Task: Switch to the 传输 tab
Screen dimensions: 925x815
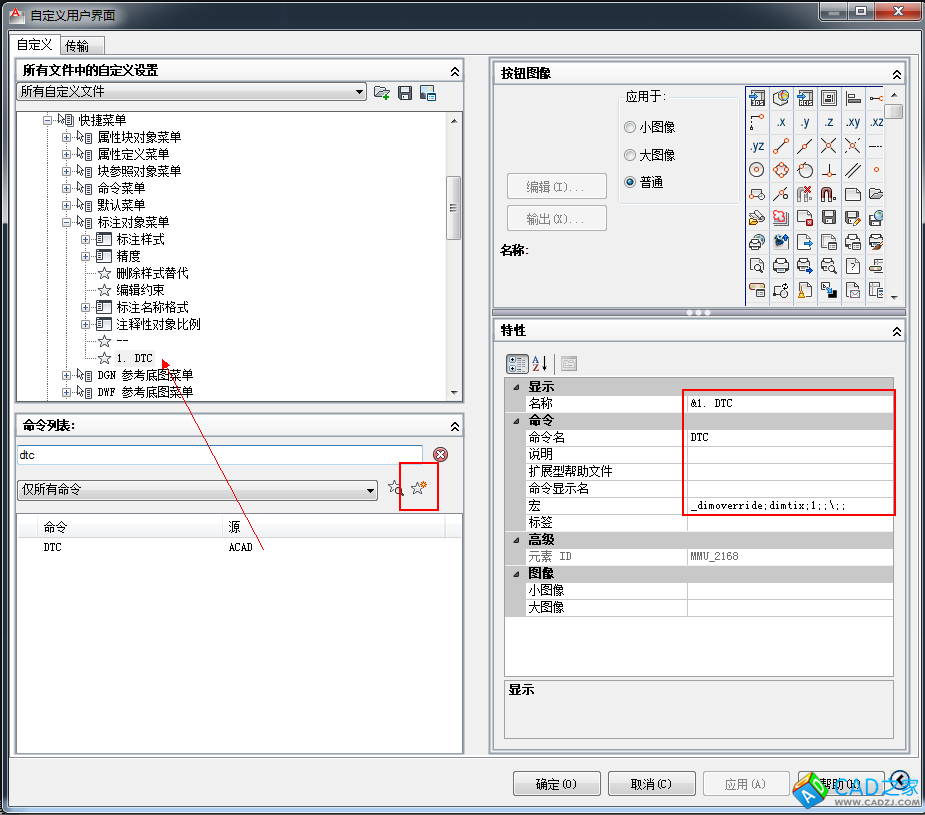Action: coord(77,46)
